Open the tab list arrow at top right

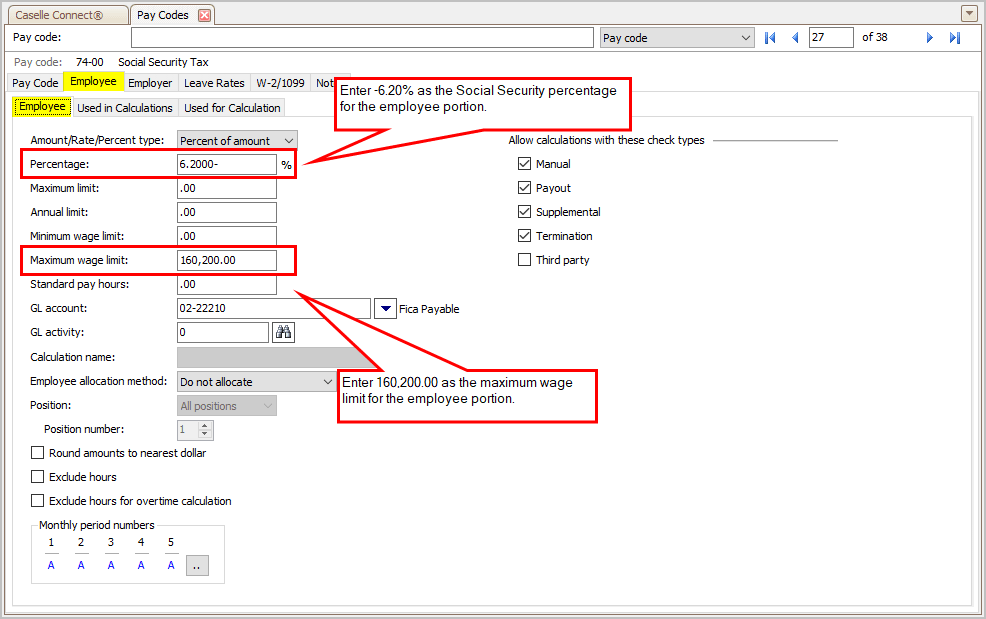click(968, 14)
